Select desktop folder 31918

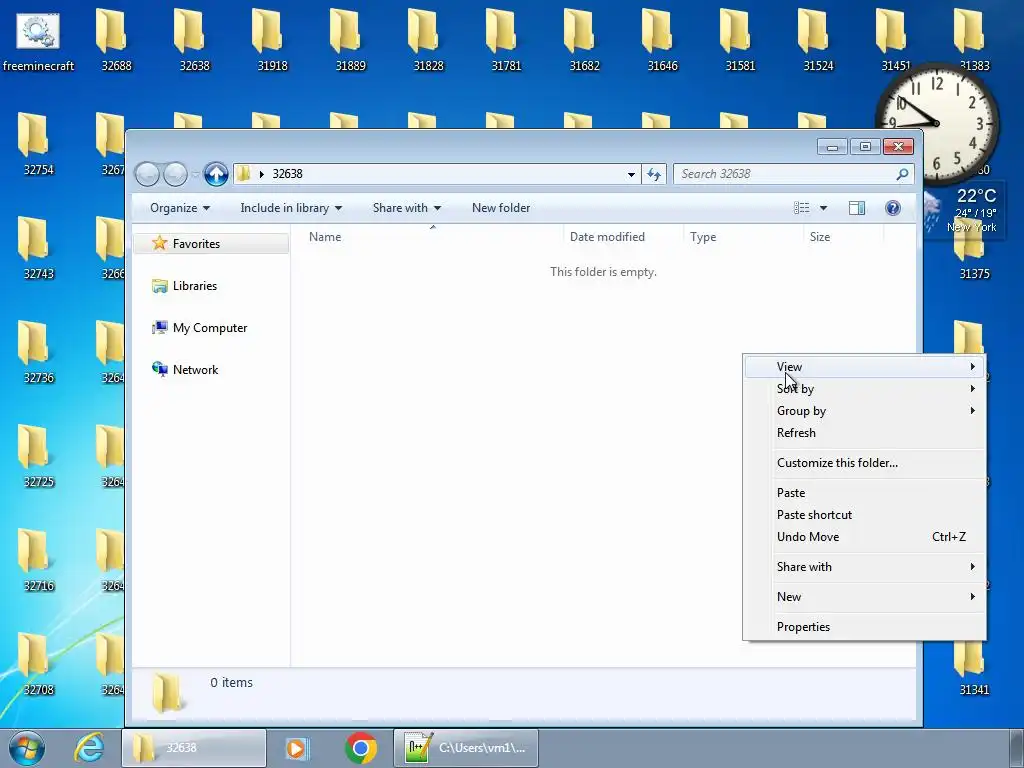[x=272, y=40]
